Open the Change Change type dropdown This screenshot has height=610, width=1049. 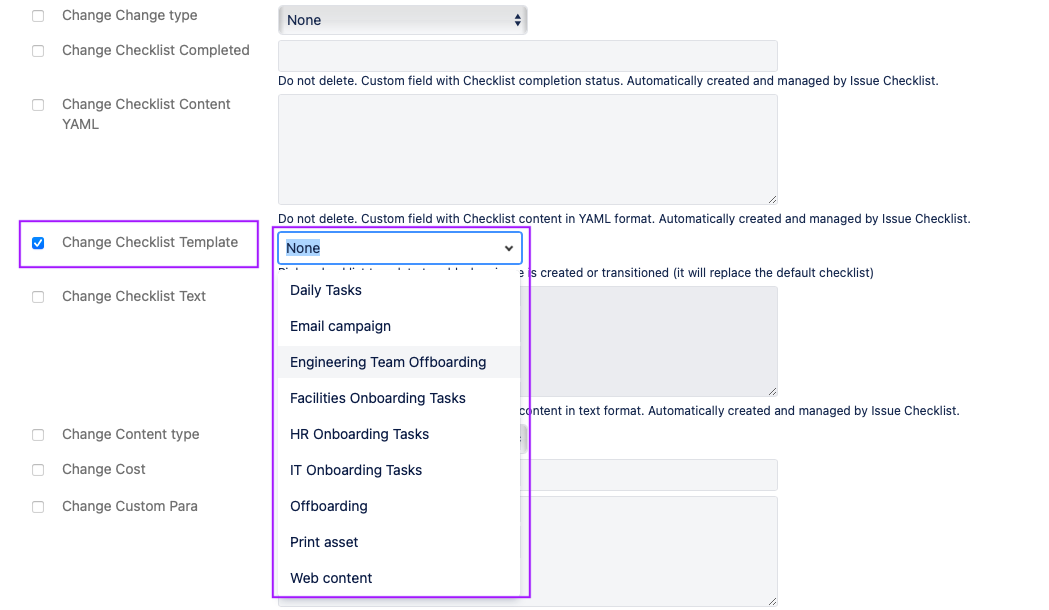click(x=402, y=19)
